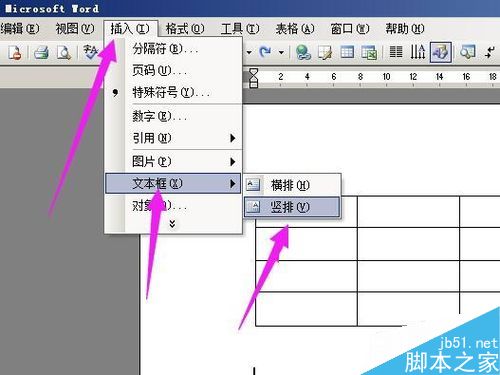
Task: Choose 分隔符 (Break) from Insert menu
Action: pyautogui.click(x=173, y=49)
